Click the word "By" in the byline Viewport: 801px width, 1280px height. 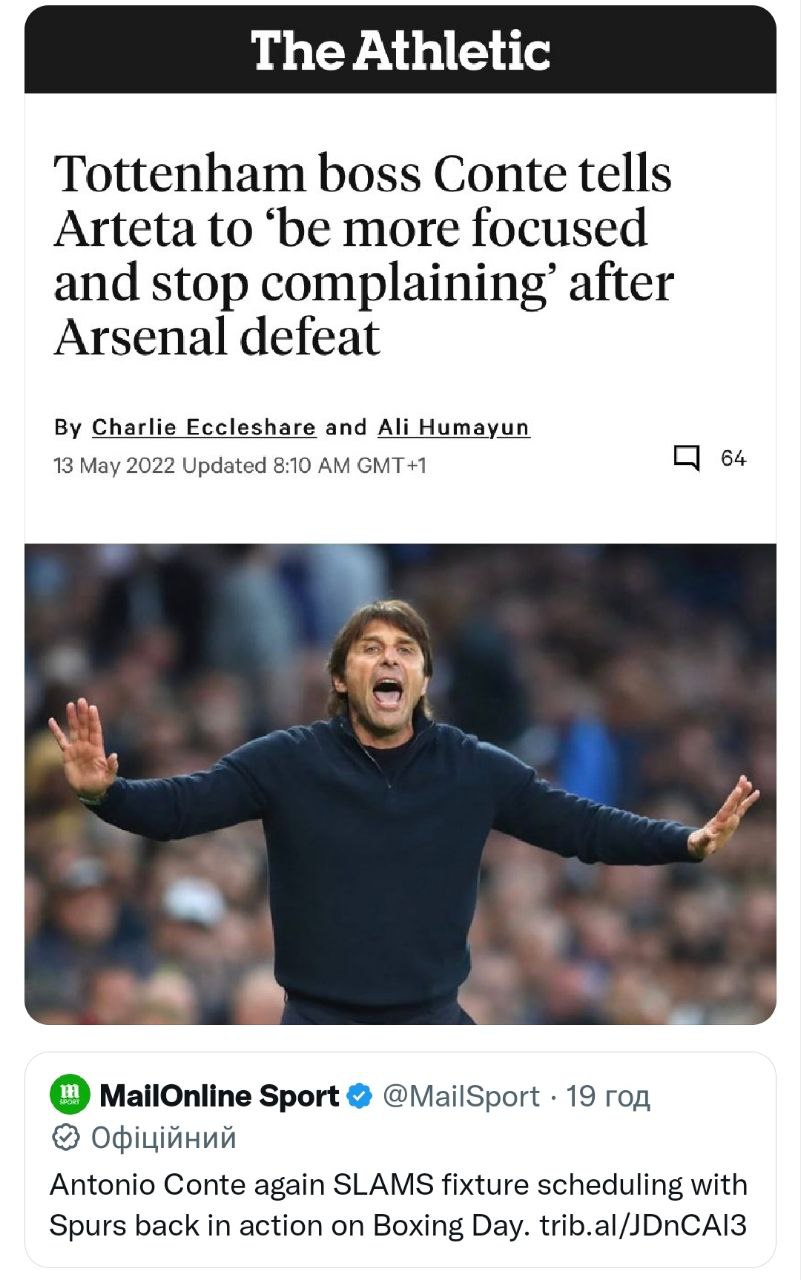[x=68, y=427]
